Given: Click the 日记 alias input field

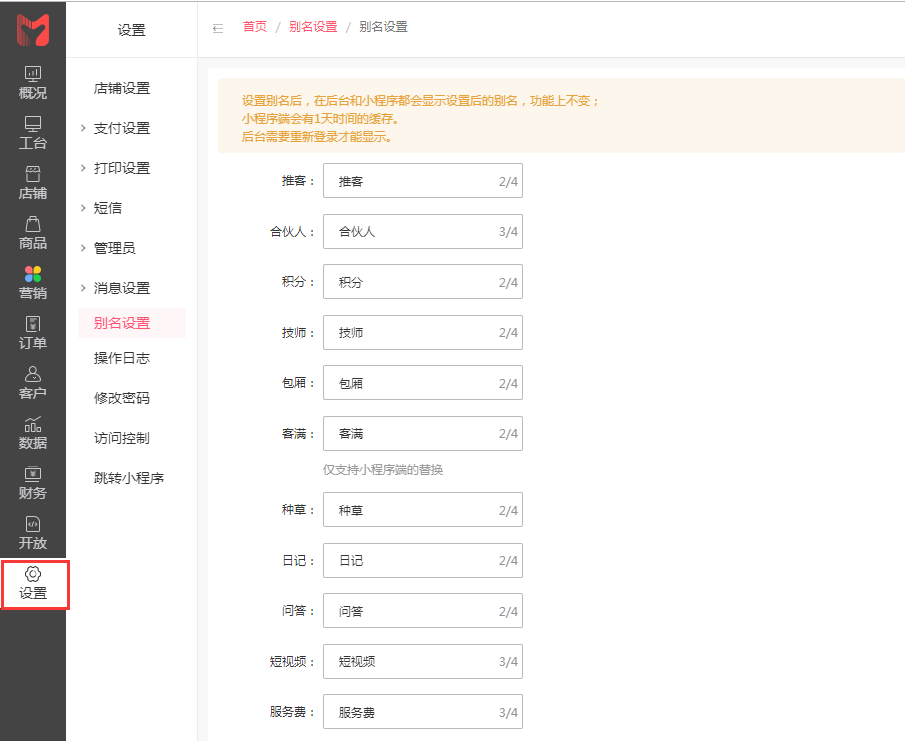Looking at the screenshot, I should coord(422,560).
